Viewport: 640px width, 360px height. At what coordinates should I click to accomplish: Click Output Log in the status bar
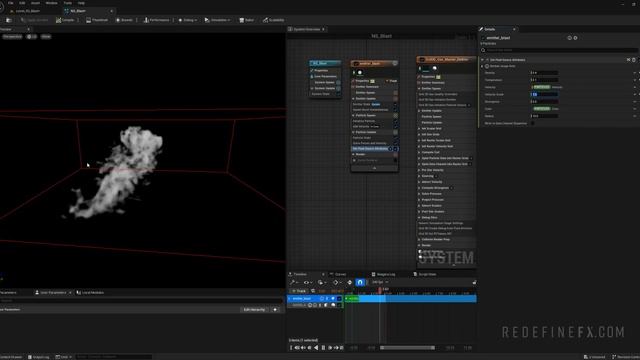pos(38,357)
